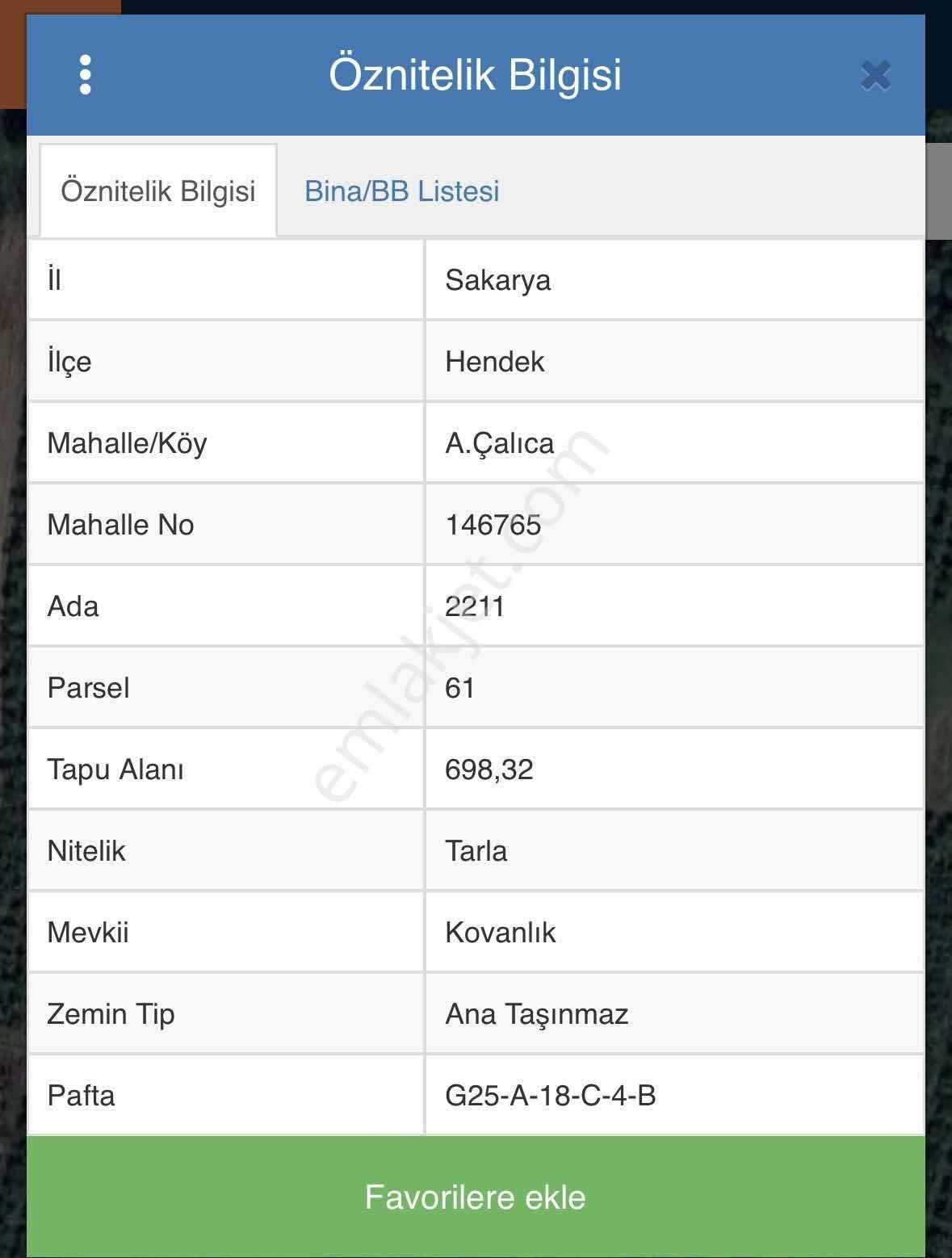Select the Mevkii value Kovanlık

pyautogui.click(x=500, y=933)
